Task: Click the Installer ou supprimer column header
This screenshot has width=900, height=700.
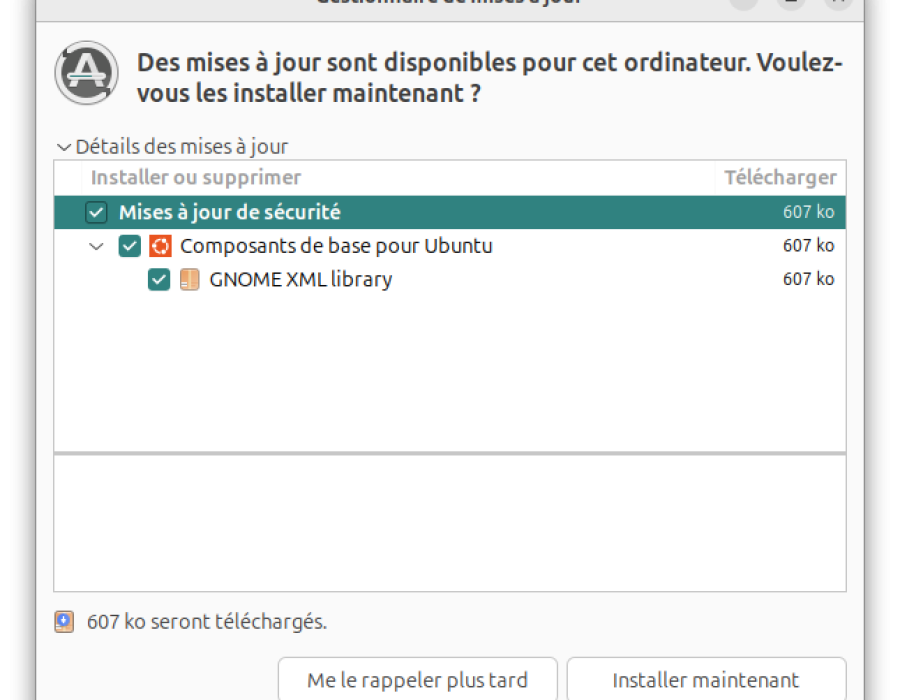Action: 398,177
